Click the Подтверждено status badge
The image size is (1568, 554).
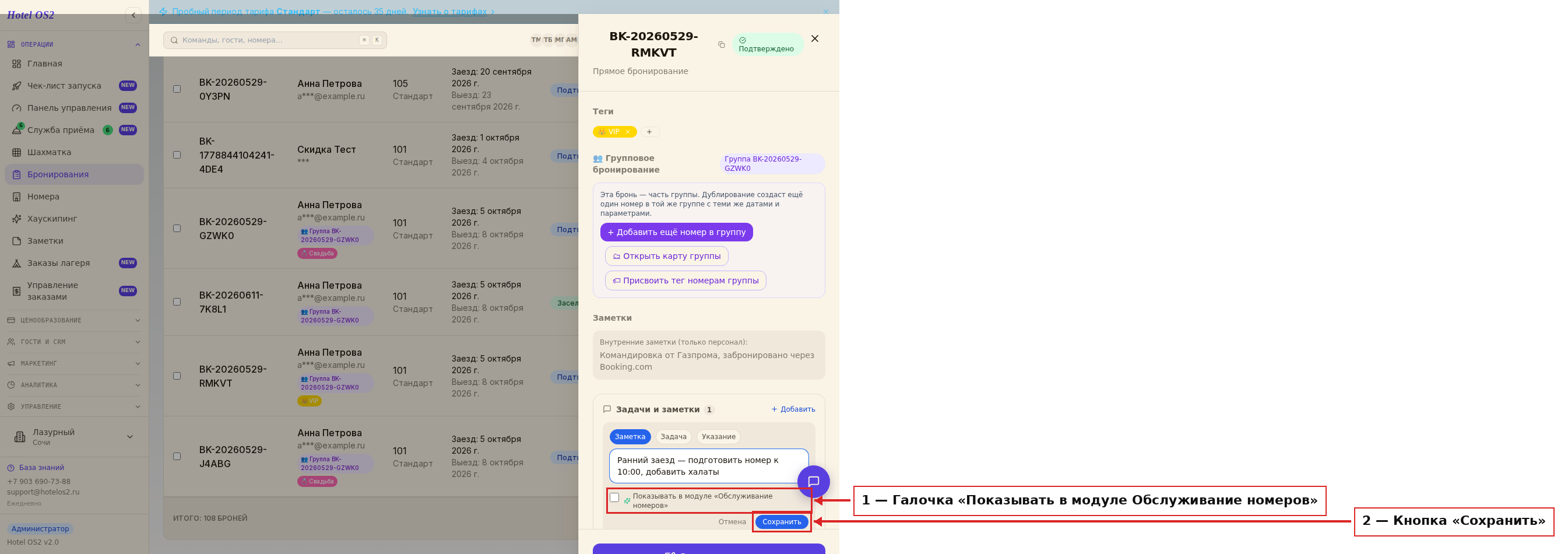[x=767, y=44]
